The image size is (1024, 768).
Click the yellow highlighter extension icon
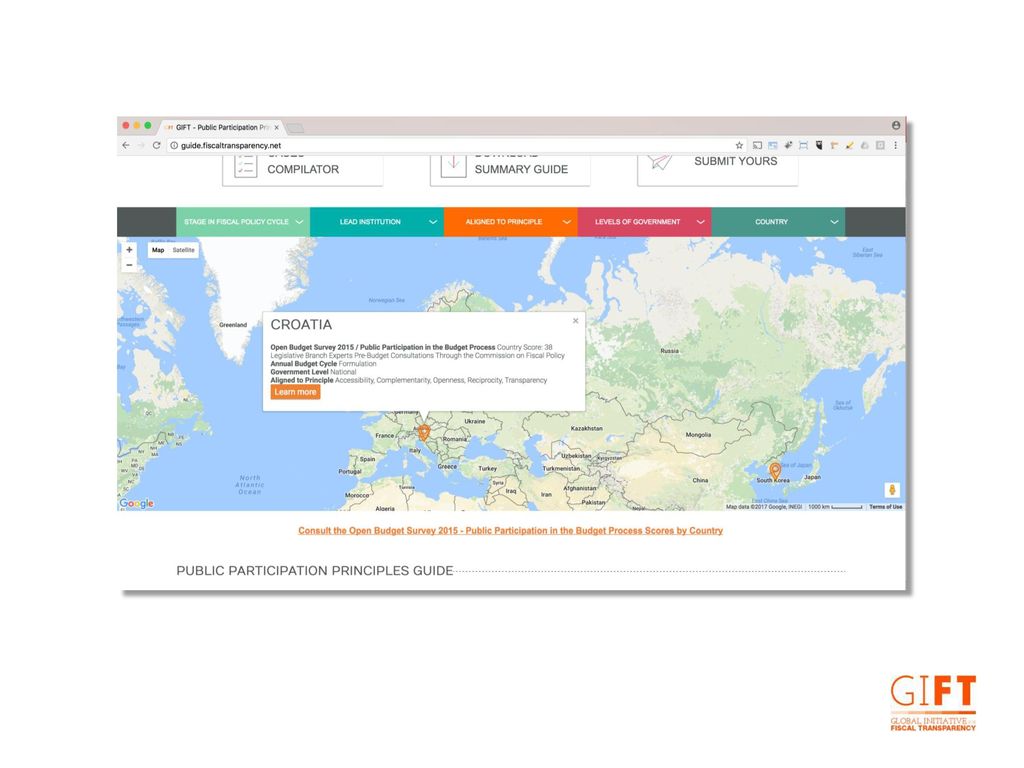tap(850, 145)
